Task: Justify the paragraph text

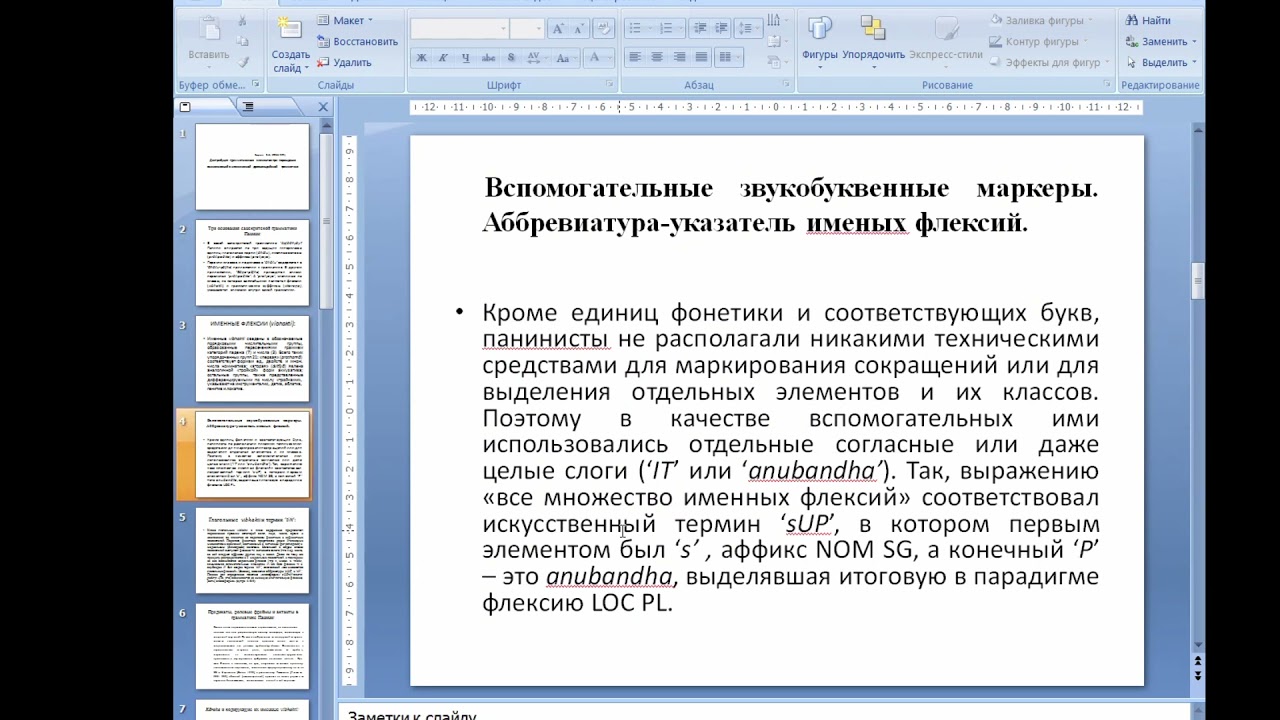Action: point(701,58)
